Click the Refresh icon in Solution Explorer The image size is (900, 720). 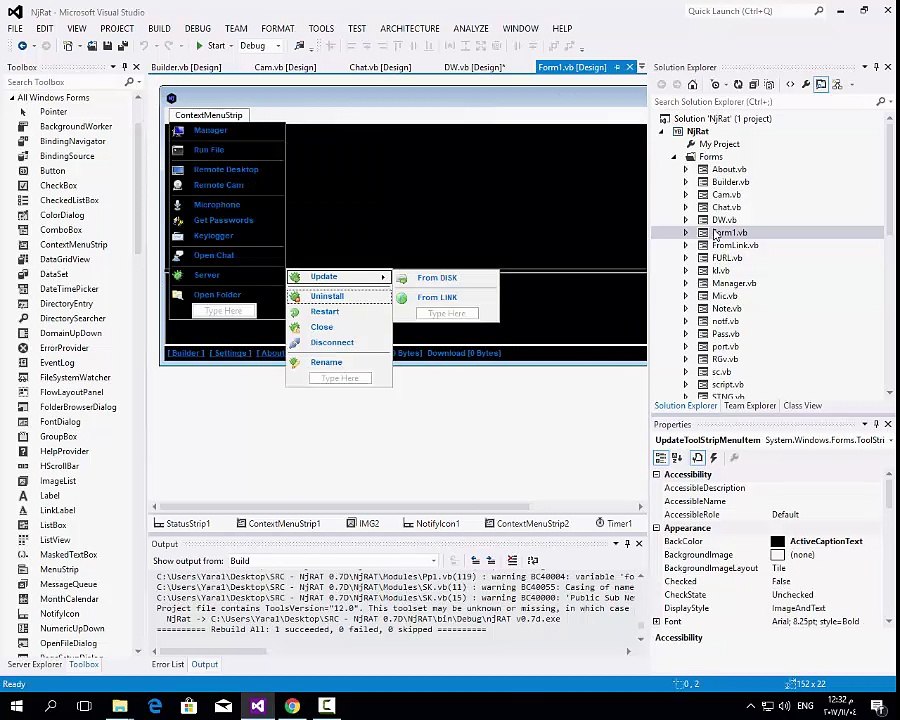coord(738,84)
